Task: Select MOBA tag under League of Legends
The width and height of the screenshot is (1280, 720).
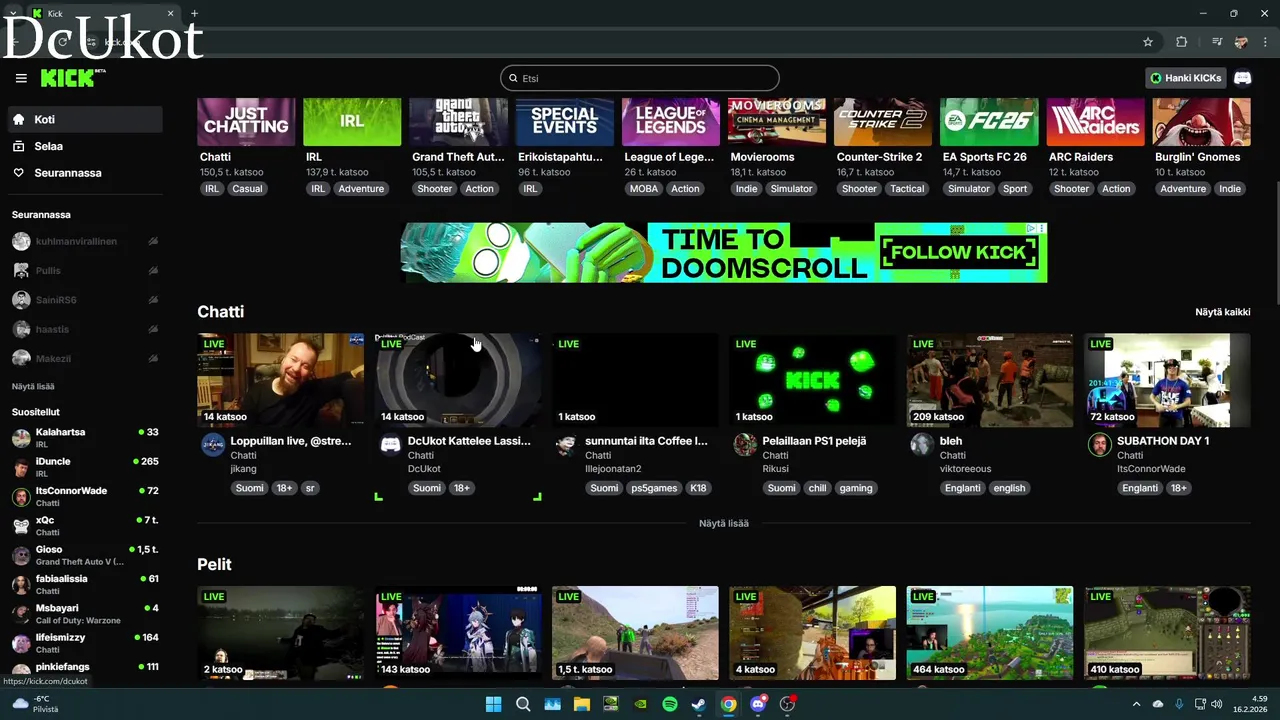Action: click(x=644, y=189)
